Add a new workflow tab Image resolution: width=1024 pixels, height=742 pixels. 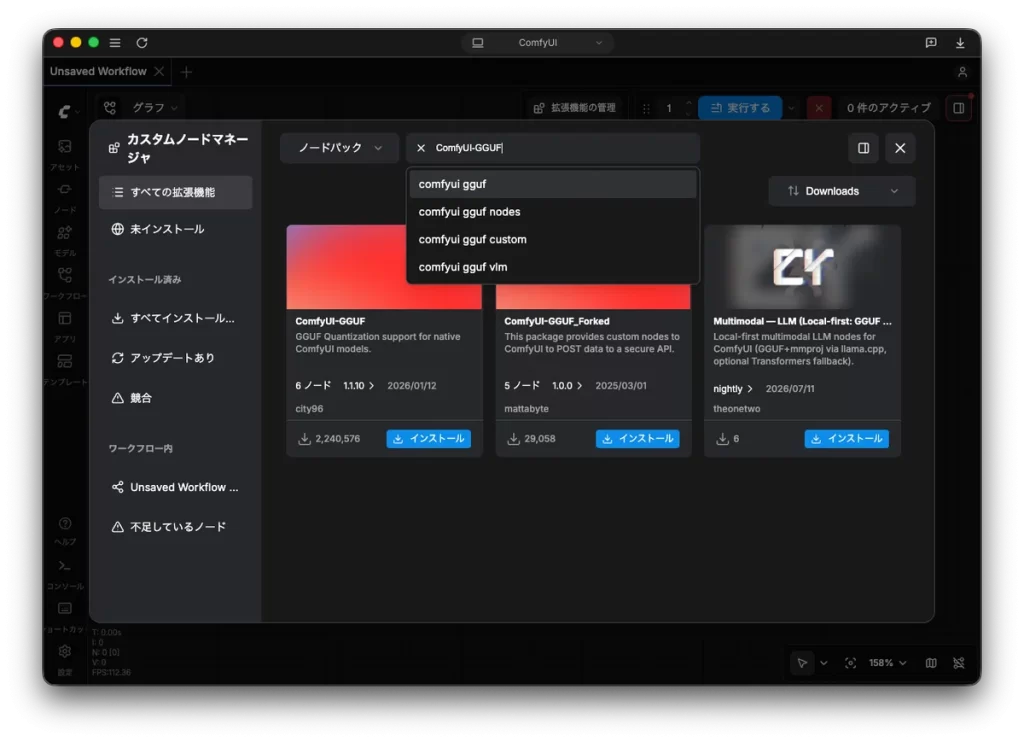[186, 72]
